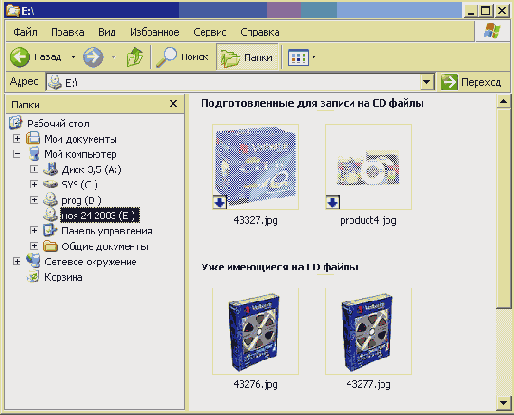Expand Панель управления tree node
This screenshot has height=415, width=514.
pos(34,230)
